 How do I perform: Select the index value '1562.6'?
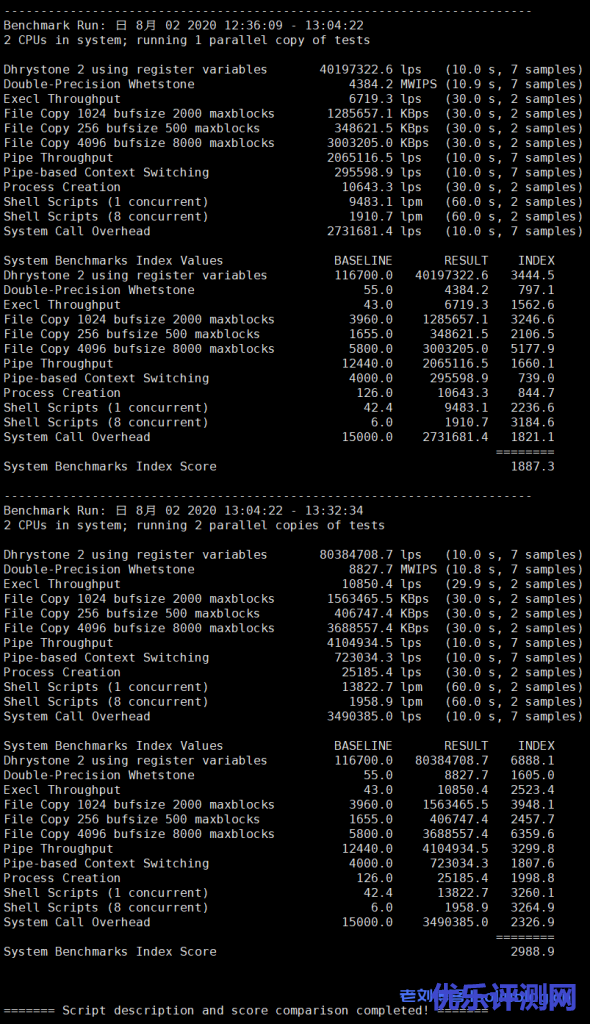tap(533, 304)
